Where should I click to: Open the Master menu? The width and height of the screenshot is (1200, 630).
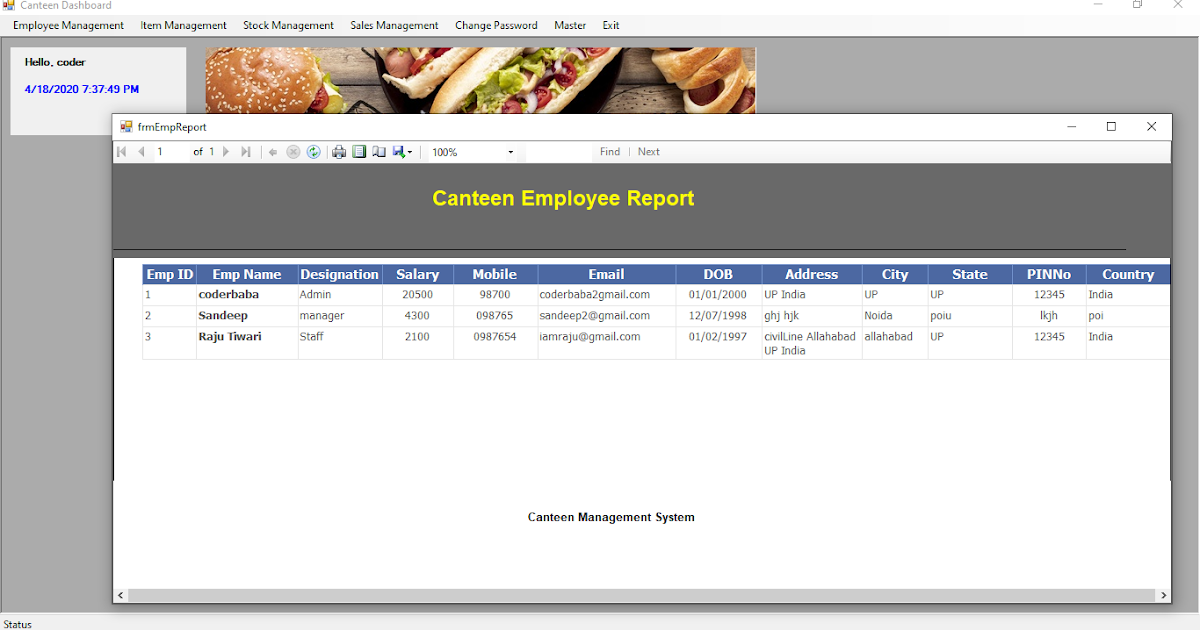[x=569, y=25]
